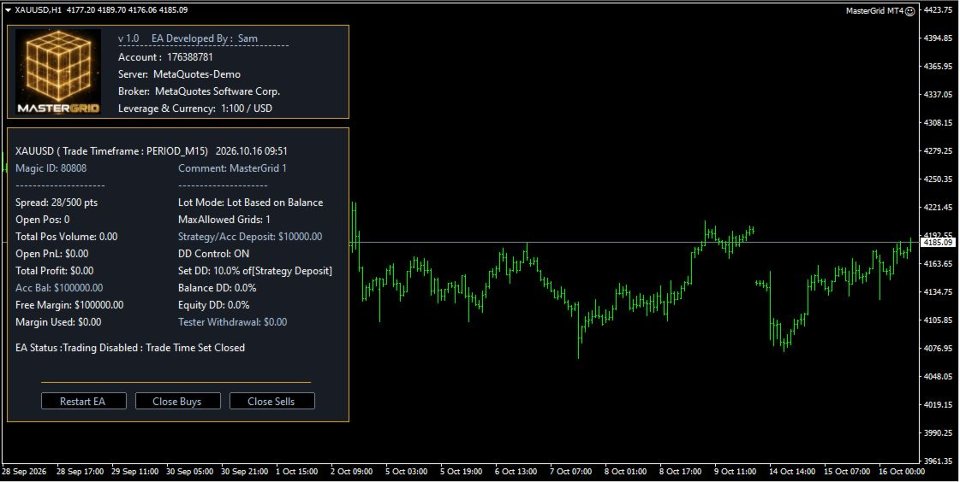Screen dimensions: 960x482
Task: Click the Tester Withdrawal: $0.00 line
Action: click(x=233, y=322)
